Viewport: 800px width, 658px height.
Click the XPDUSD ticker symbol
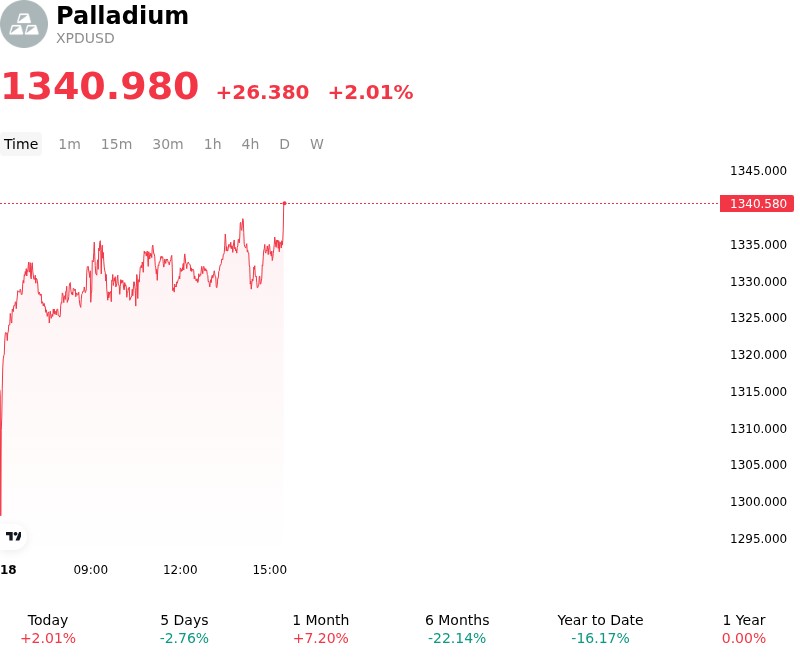point(85,38)
